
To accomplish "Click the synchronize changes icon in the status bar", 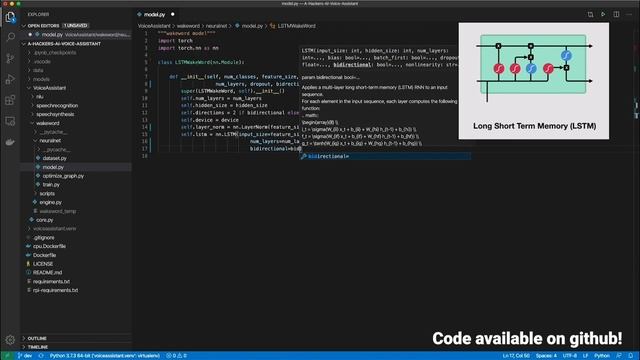I will pyautogui.click(x=41, y=356).
